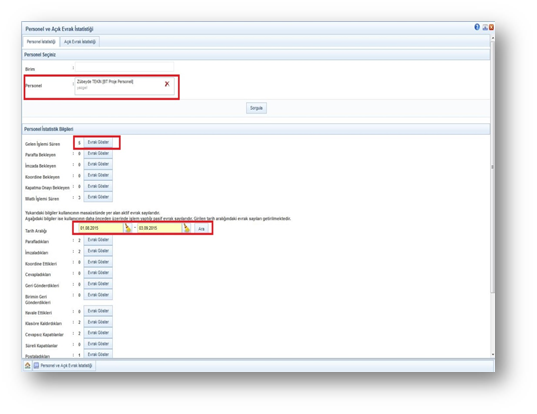Click the minimize window icon beside help
Screen dimensions: 537x414
(485, 27)
